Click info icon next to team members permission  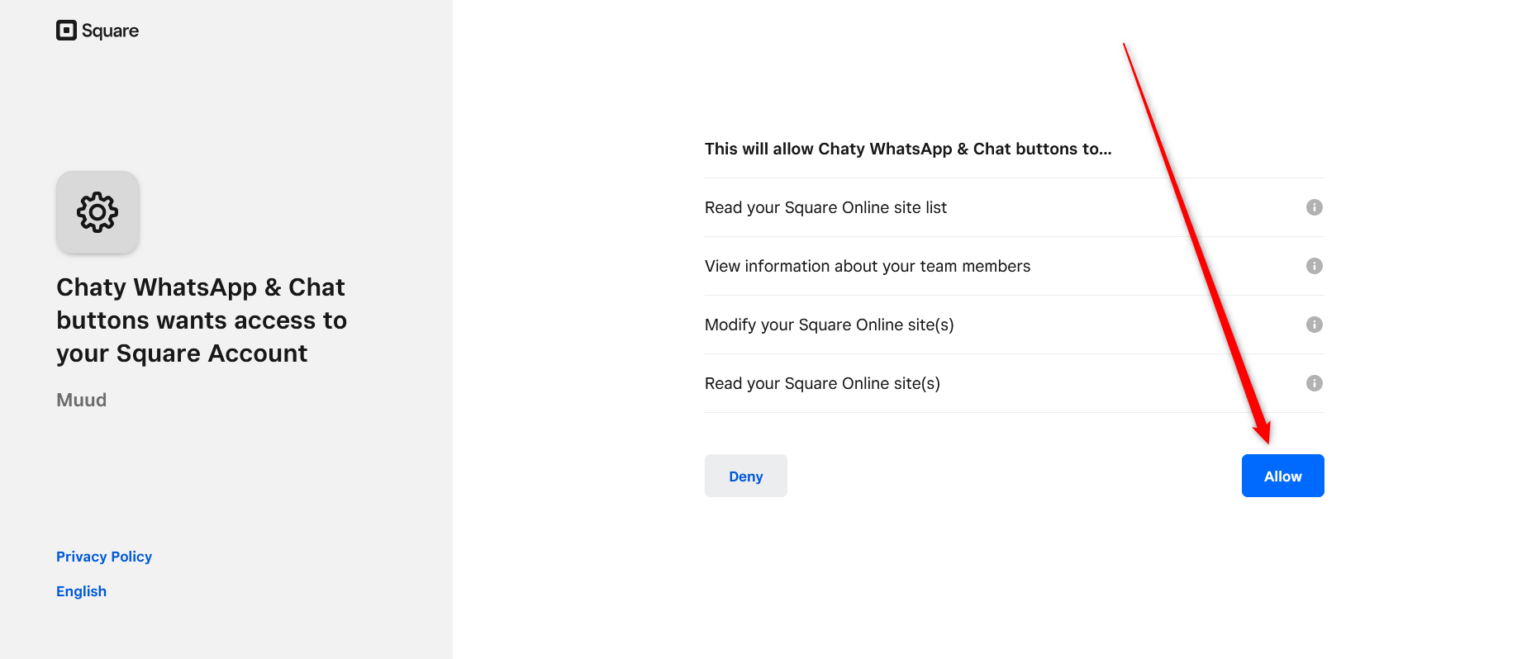(1314, 266)
